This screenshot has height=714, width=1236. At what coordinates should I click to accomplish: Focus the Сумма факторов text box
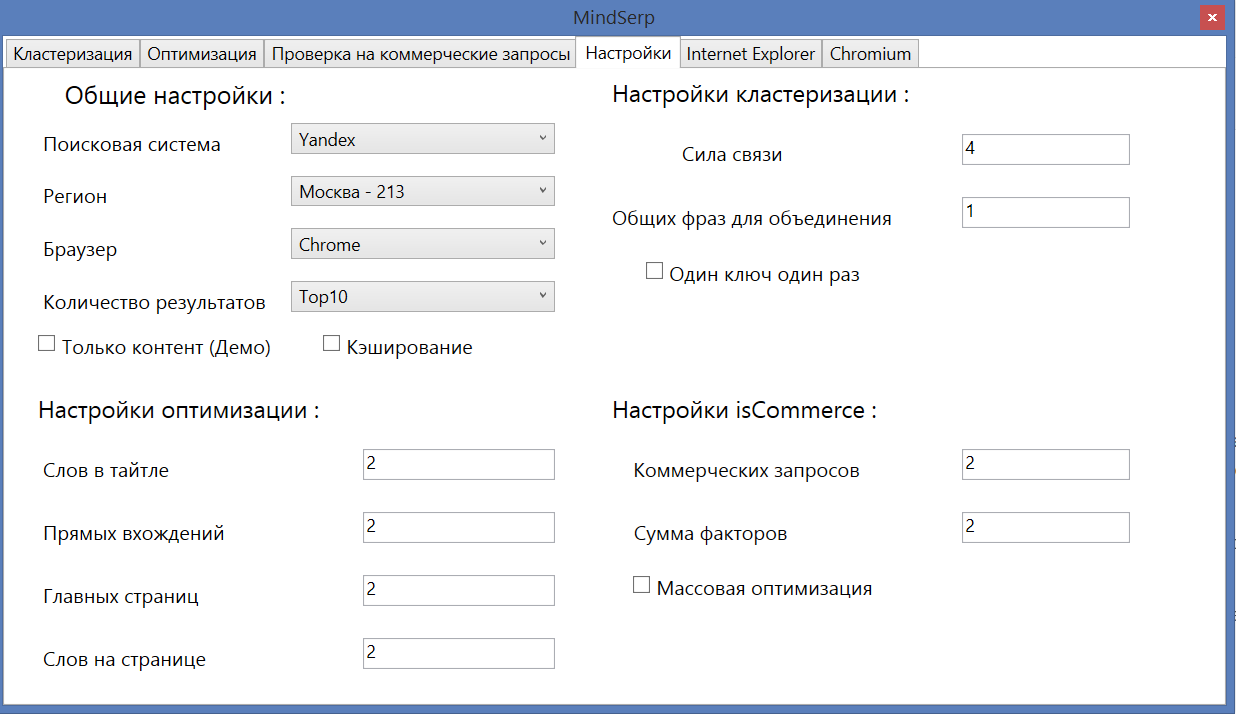1045,528
